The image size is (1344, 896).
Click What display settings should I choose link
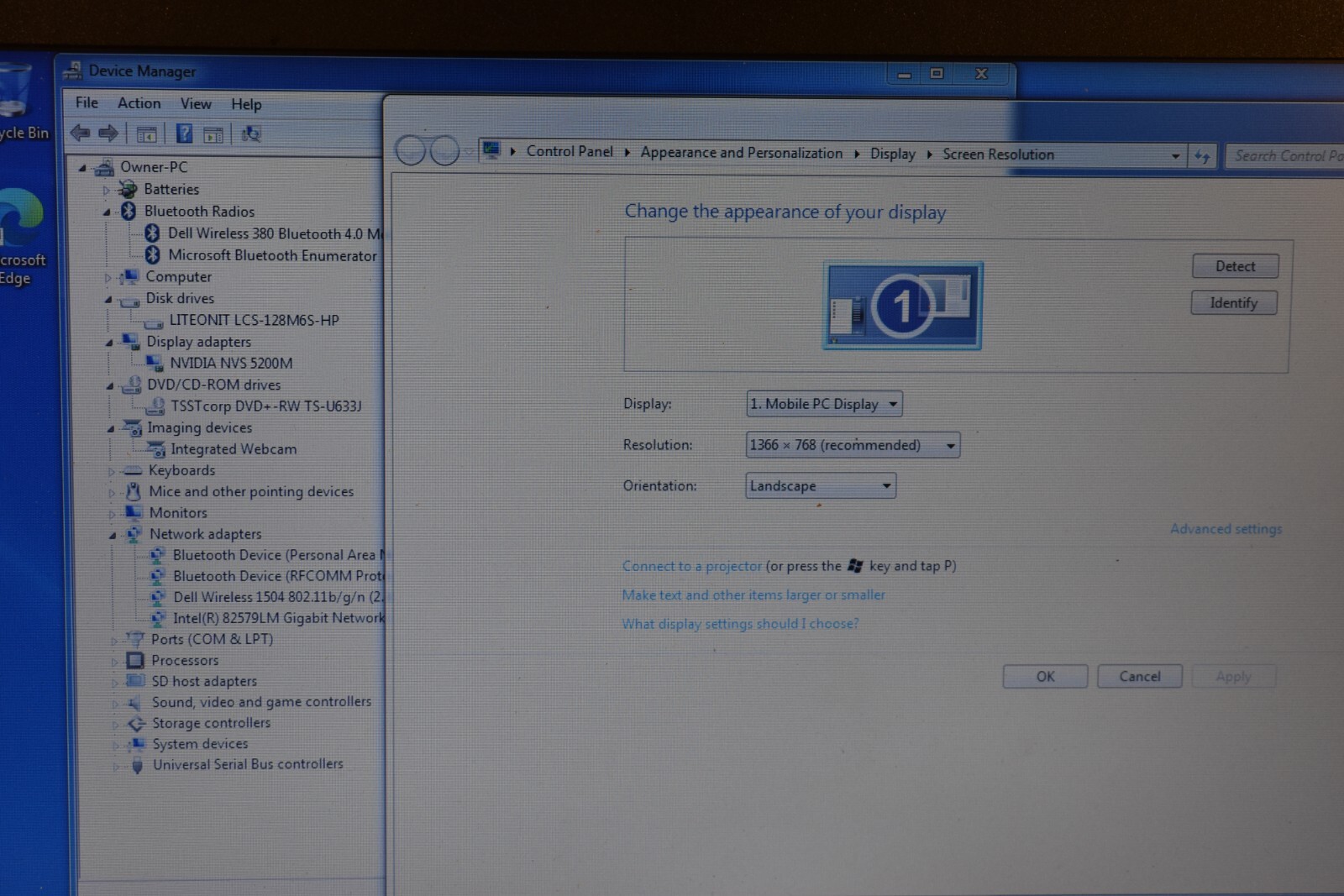click(x=740, y=624)
